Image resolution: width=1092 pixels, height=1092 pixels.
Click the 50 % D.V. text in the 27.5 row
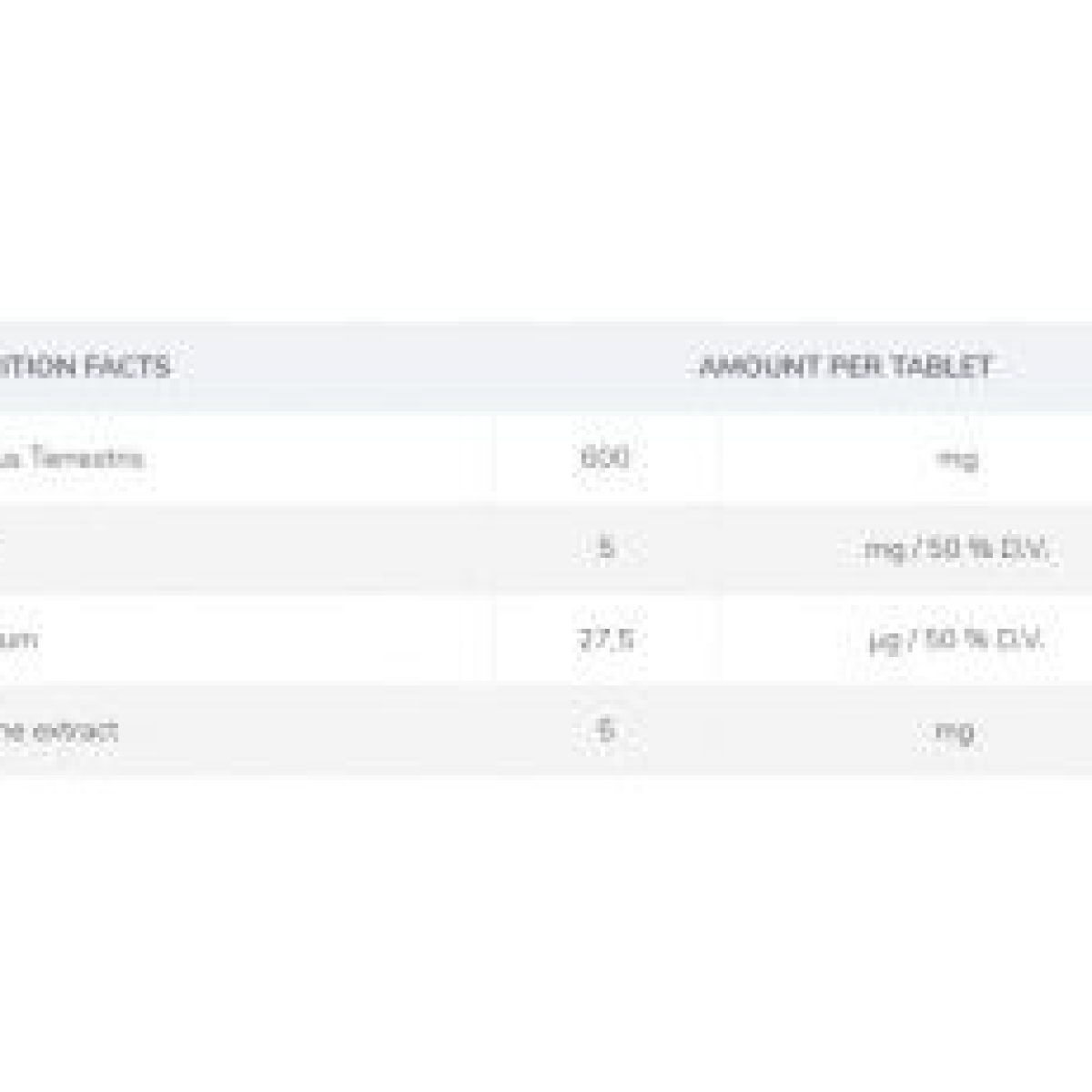point(979,640)
